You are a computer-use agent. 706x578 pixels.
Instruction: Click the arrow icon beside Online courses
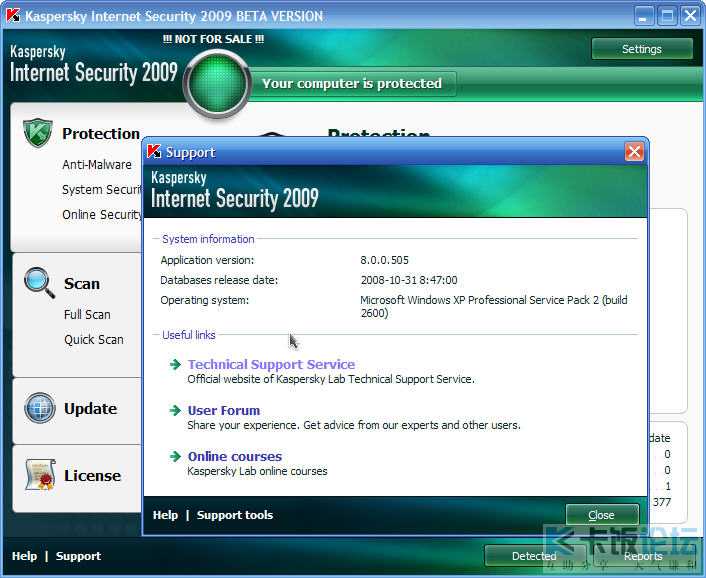[175, 456]
